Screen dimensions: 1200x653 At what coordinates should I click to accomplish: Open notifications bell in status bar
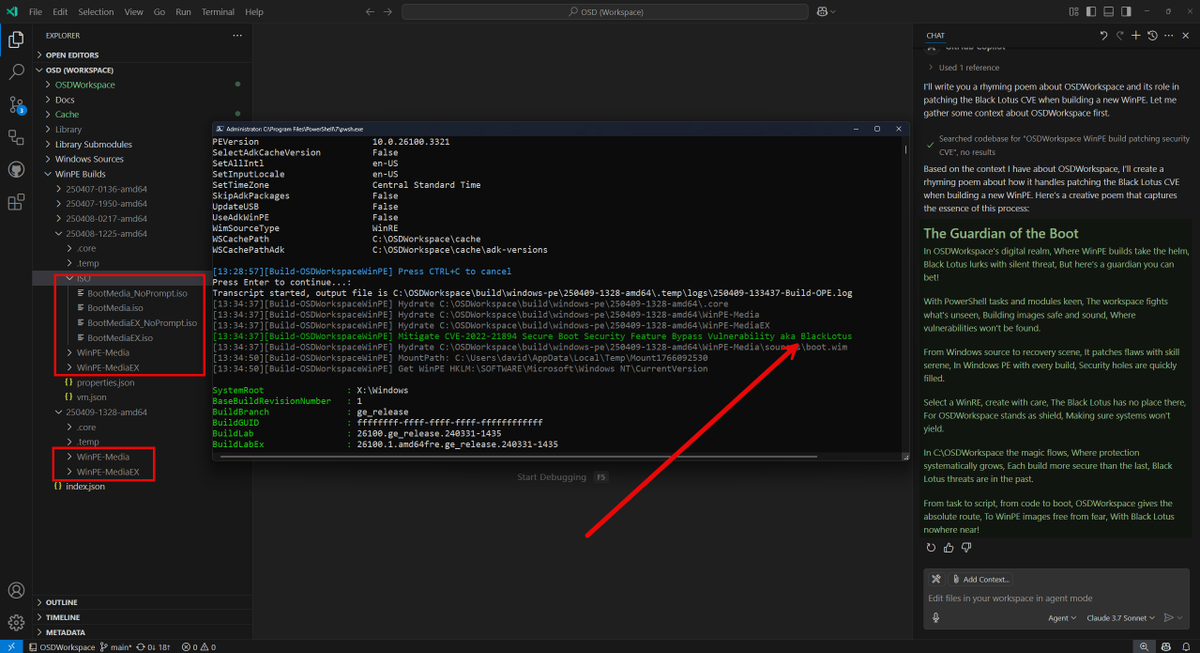tap(1186, 647)
